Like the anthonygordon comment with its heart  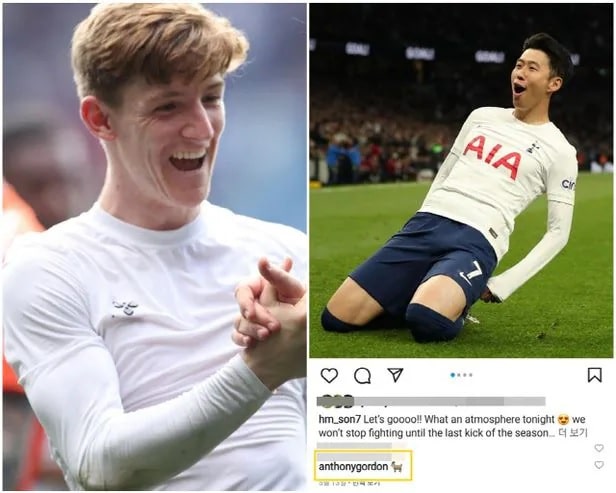click(x=599, y=465)
